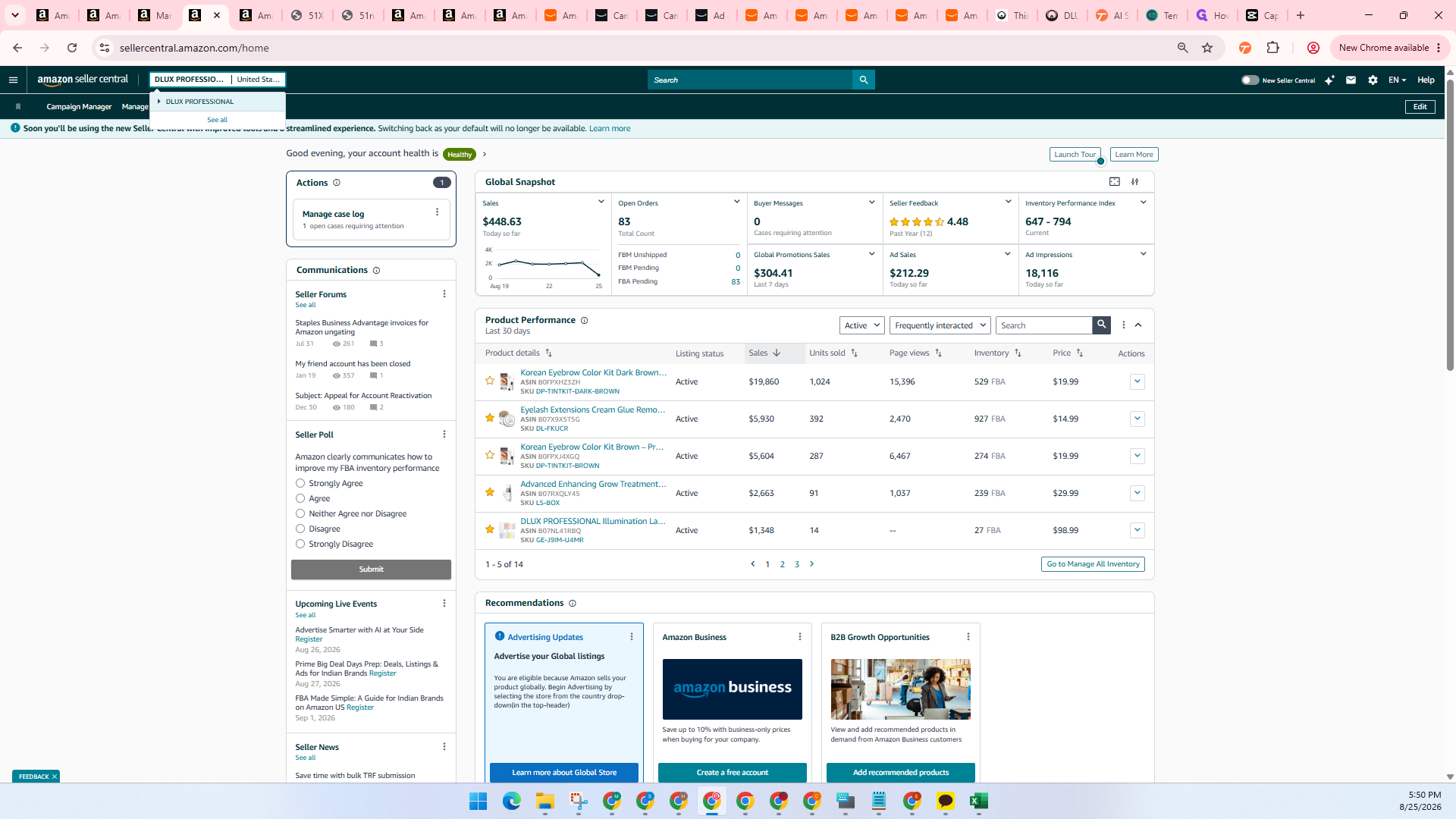
Task: Select Disagree radio option
Action: [300, 529]
